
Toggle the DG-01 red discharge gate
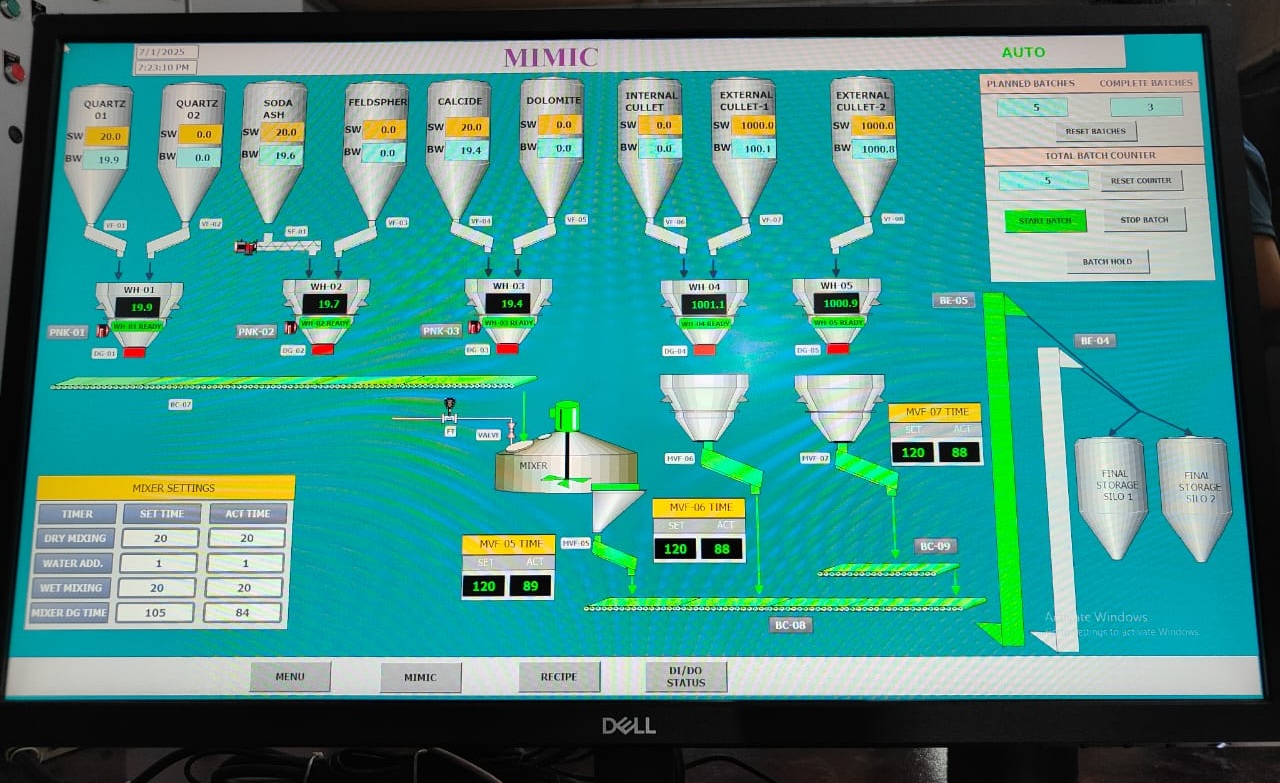pyautogui.click(x=134, y=352)
